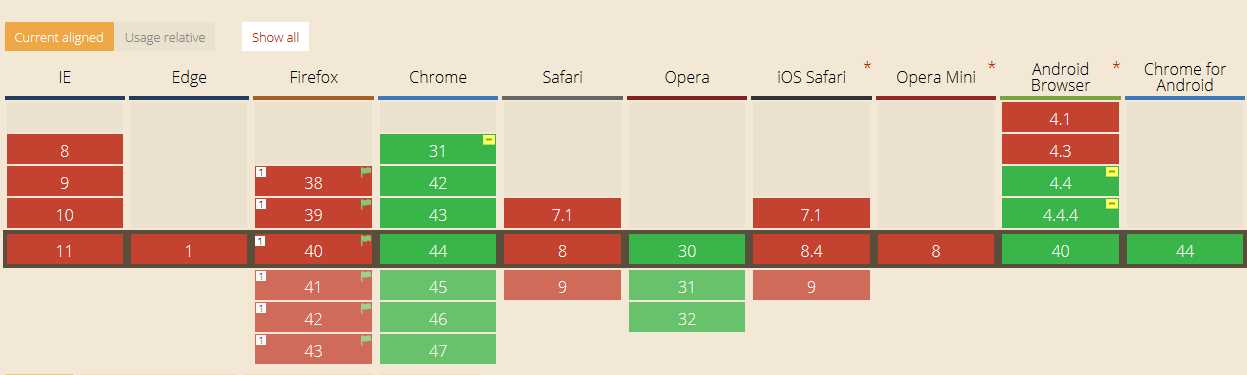Click the yellow prefix badge on Chrome 31
This screenshot has width=1247, height=375.
[x=489, y=140]
